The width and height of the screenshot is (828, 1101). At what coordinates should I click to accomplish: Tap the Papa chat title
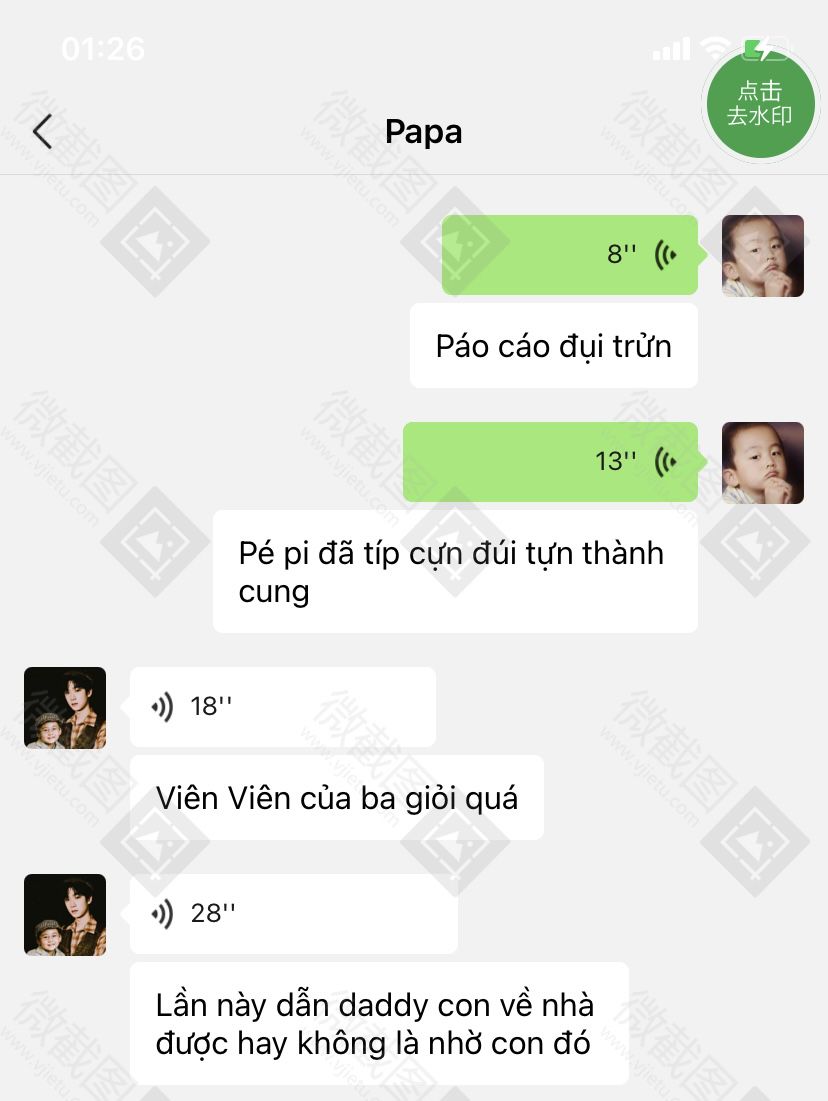[423, 132]
